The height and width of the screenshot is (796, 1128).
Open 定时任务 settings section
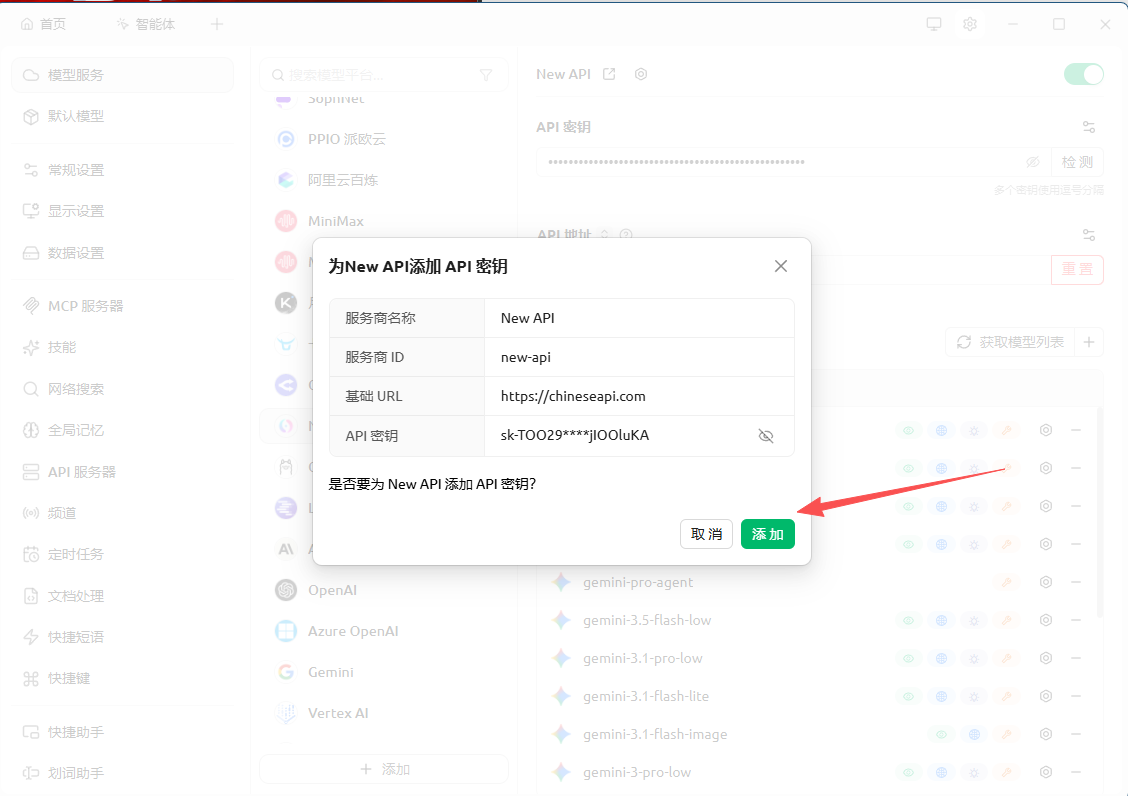pyautogui.click(x=122, y=554)
